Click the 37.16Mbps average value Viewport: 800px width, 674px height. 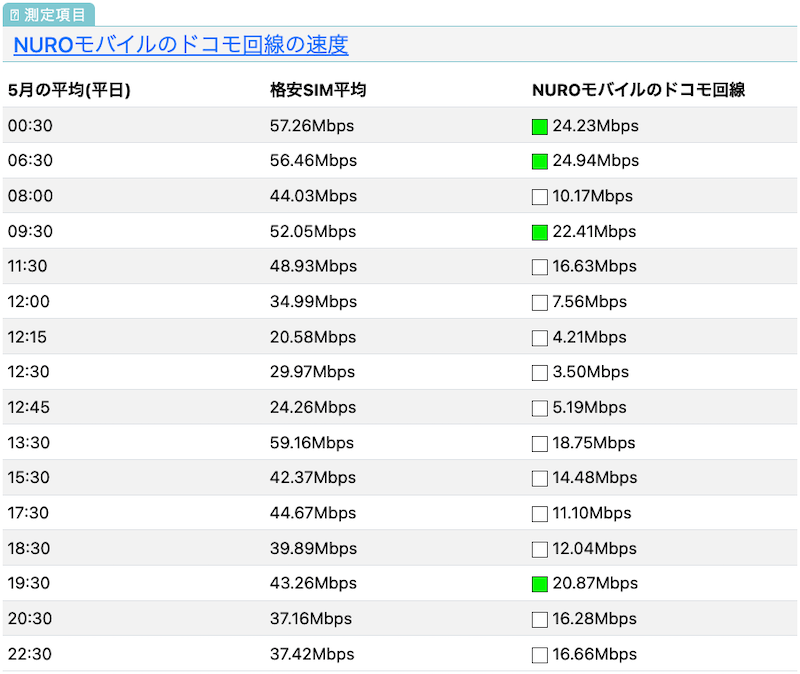click(311, 618)
